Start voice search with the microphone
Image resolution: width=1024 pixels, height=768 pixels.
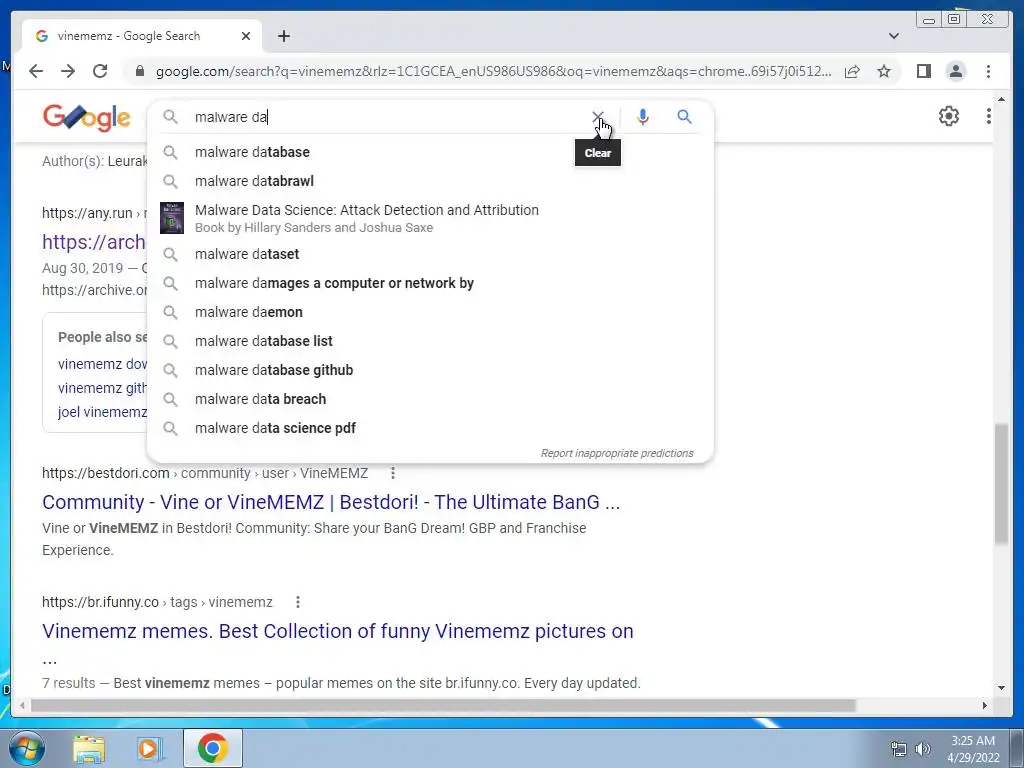(x=643, y=117)
